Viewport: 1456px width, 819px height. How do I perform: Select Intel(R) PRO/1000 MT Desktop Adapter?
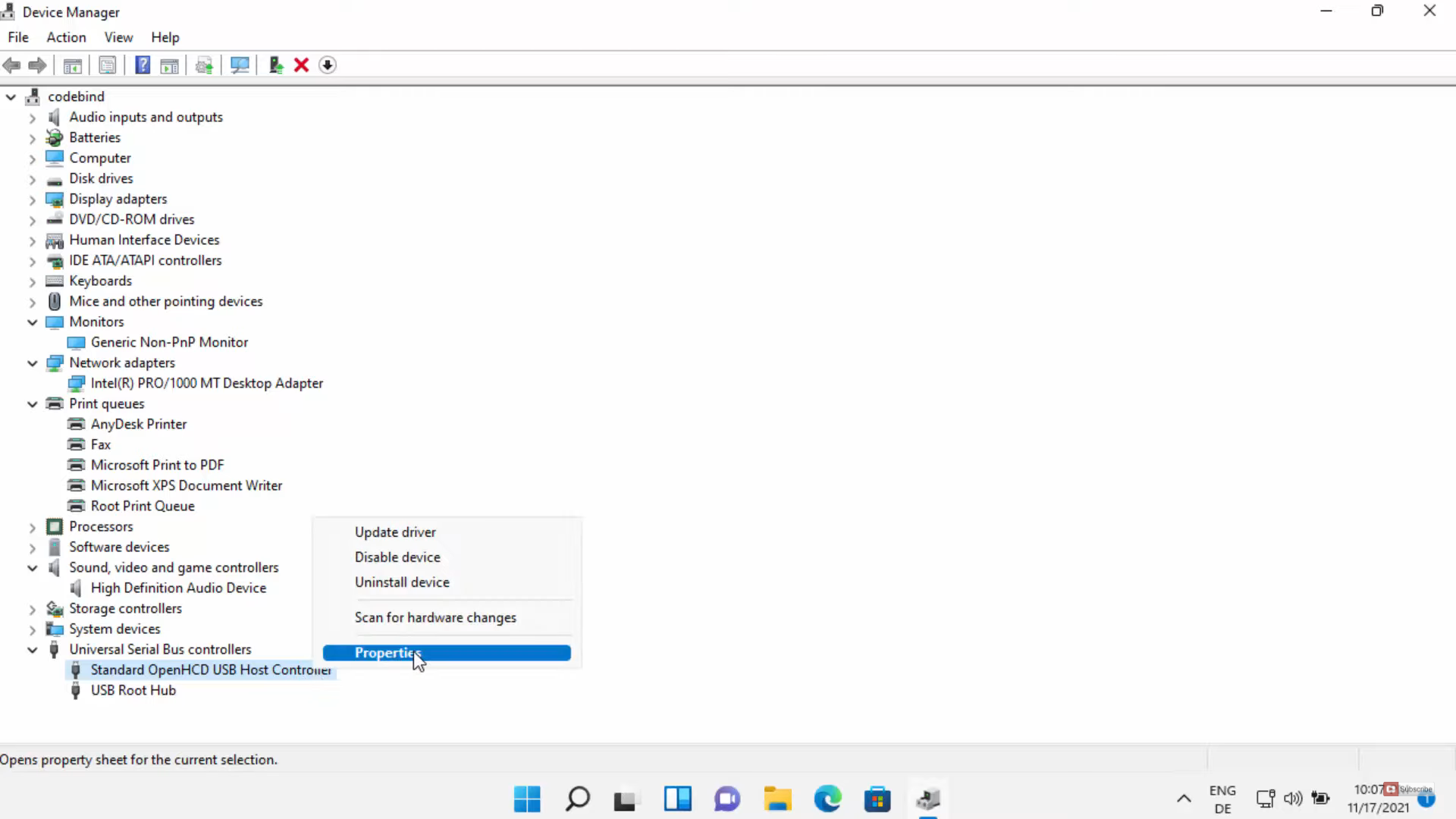206,383
